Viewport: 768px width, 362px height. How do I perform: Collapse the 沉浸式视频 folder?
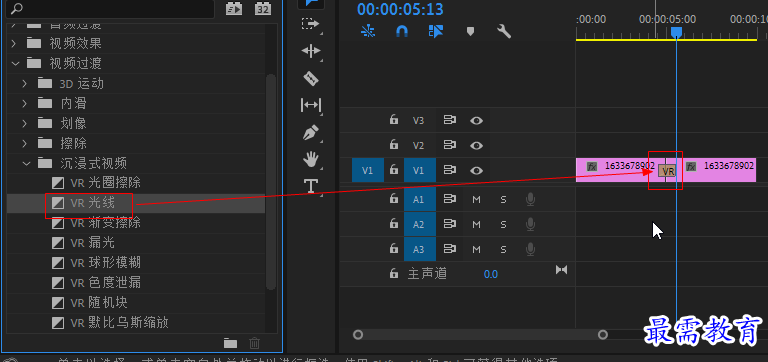[26, 163]
